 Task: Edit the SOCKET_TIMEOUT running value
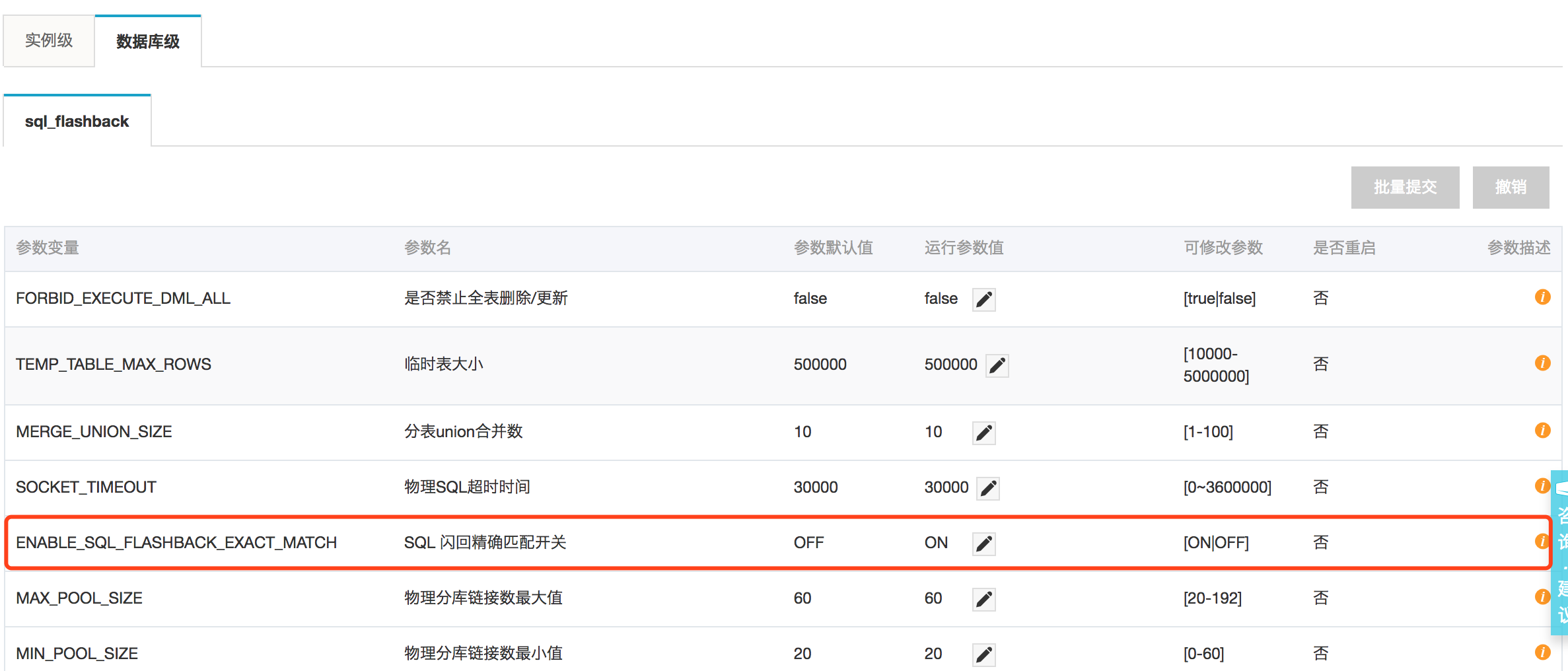987,488
